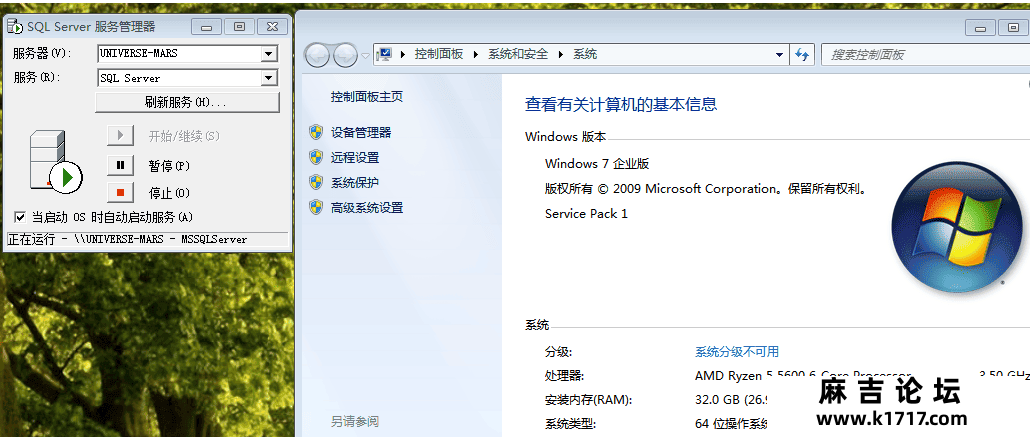Open System Protection link
The height and width of the screenshot is (437, 1030).
click(x=355, y=183)
